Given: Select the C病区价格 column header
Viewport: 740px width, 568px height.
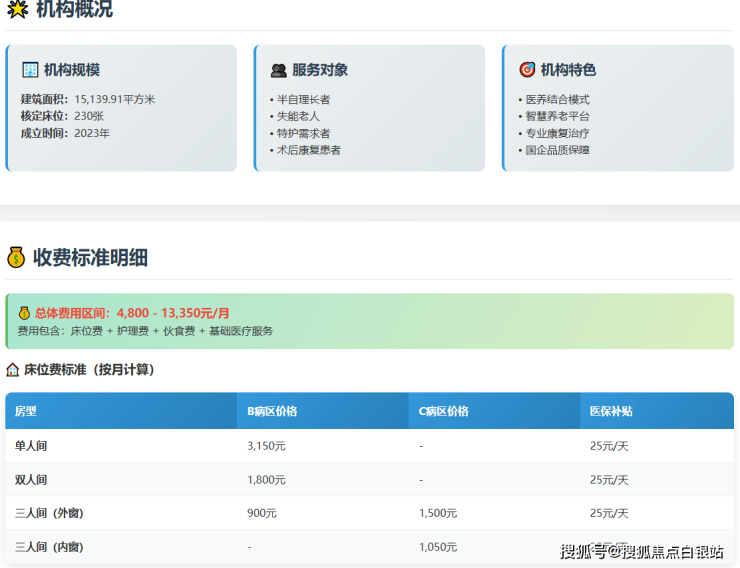Looking at the screenshot, I should 444,411.
